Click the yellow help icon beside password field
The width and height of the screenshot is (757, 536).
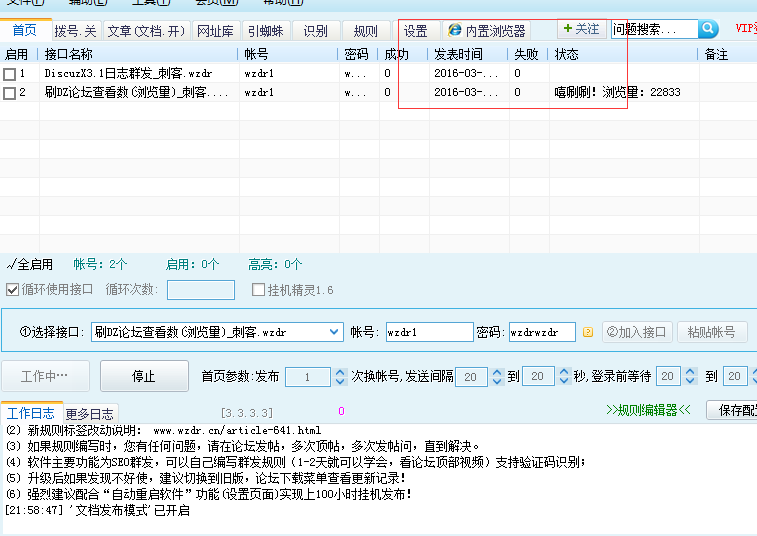tap(588, 332)
